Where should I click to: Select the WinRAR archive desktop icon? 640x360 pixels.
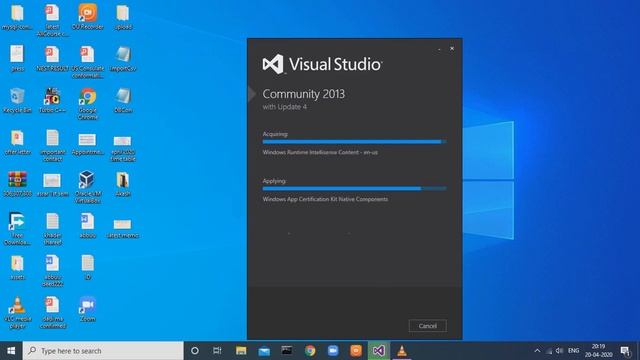[x=17, y=184]
